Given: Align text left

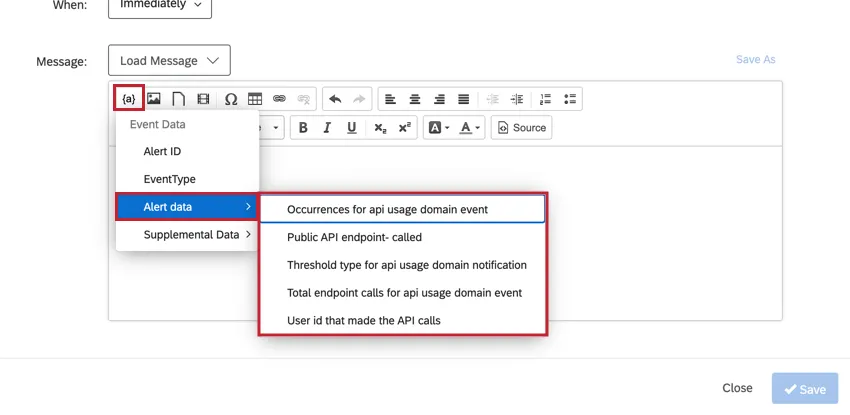Looking at the screenshot, I should pyautogui.click(x=390, y=99).
